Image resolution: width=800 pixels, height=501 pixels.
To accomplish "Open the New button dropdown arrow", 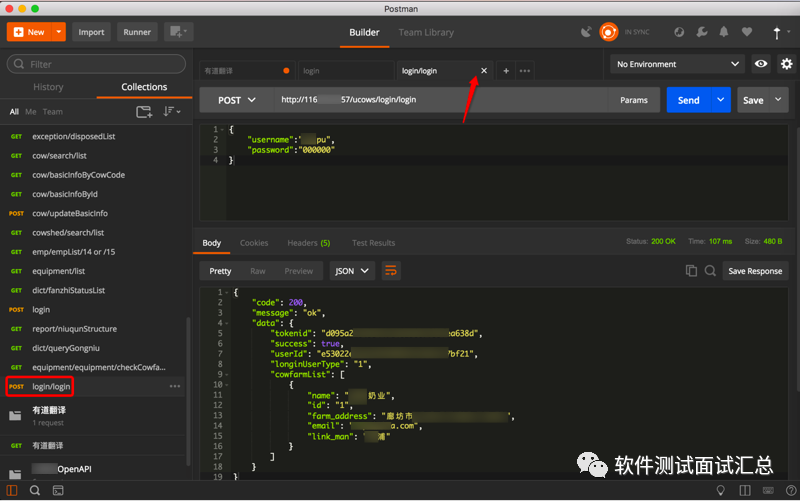I will click(59, 32).
